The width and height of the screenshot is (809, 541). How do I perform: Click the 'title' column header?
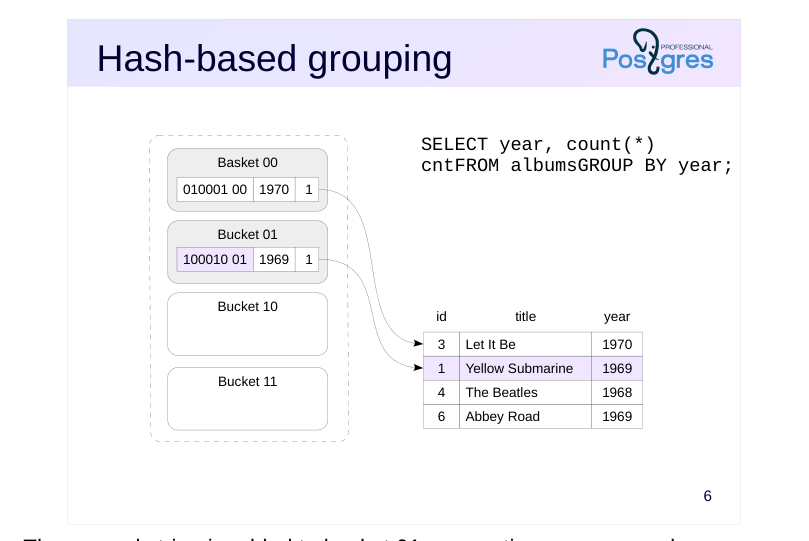[x=525, y=317]
